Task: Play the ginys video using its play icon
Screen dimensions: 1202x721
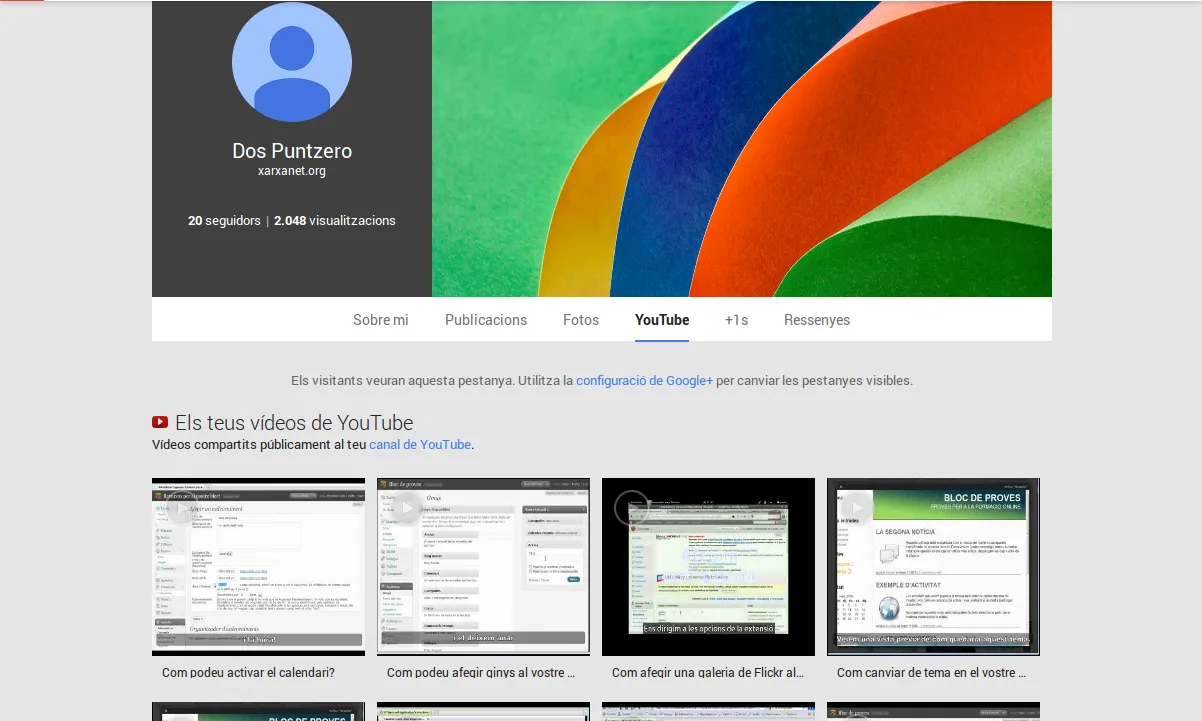Action: [x=405, y=508]
